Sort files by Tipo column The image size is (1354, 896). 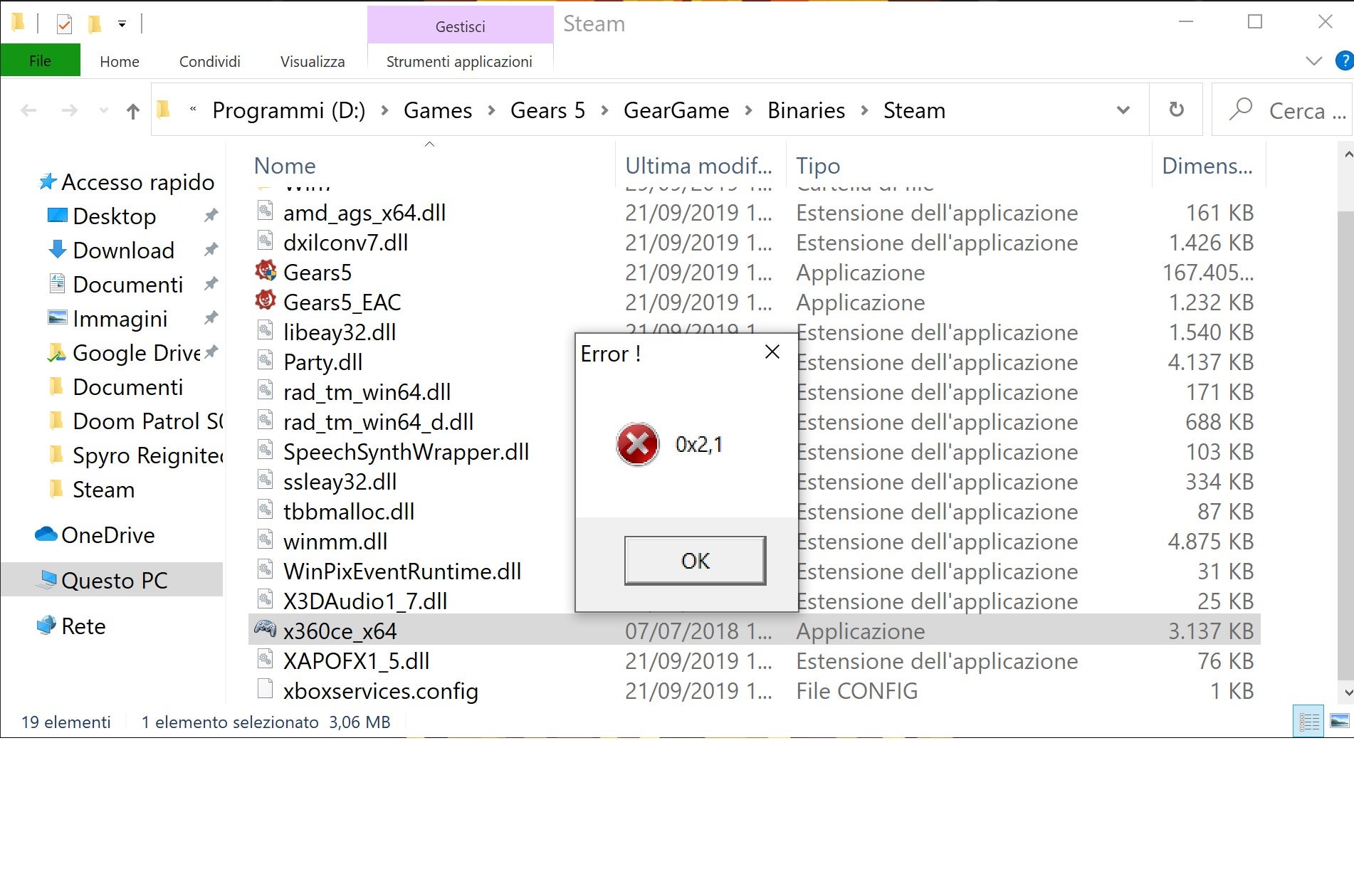[x=818, y=165]
